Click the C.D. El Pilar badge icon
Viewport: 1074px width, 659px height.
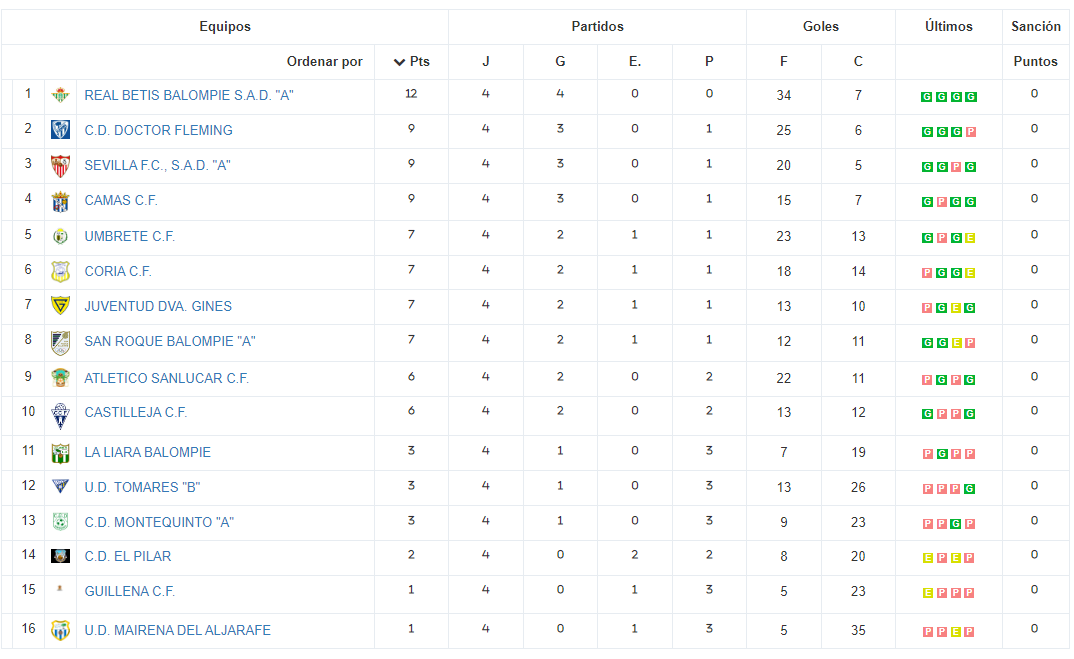(60, 556)
